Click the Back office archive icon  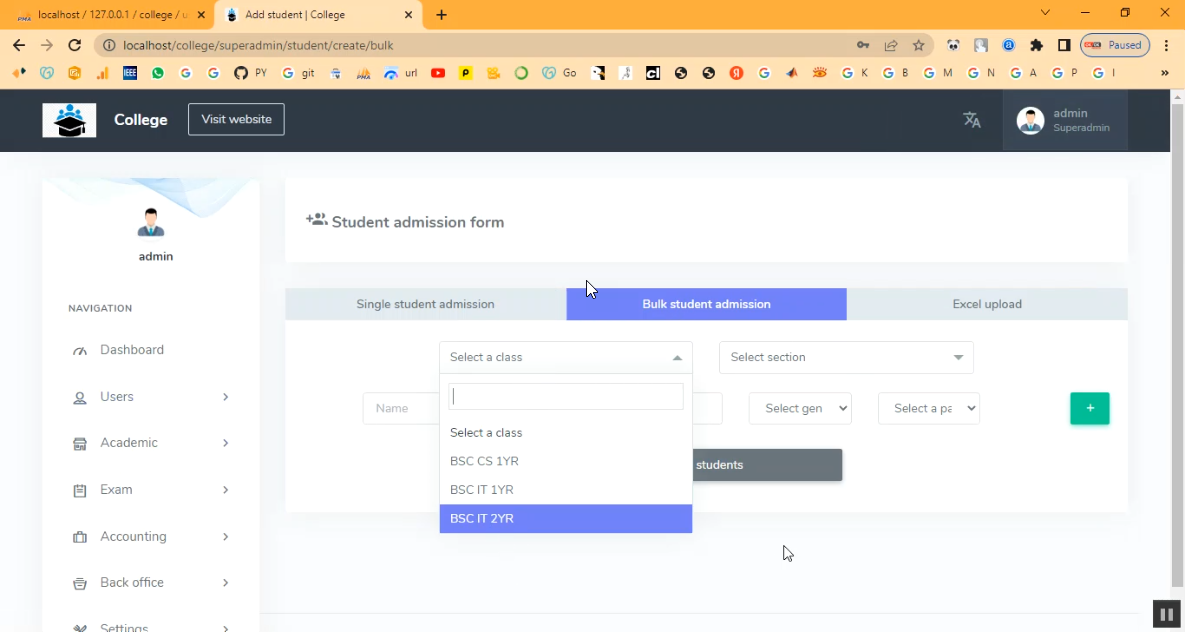coord(80,584)
